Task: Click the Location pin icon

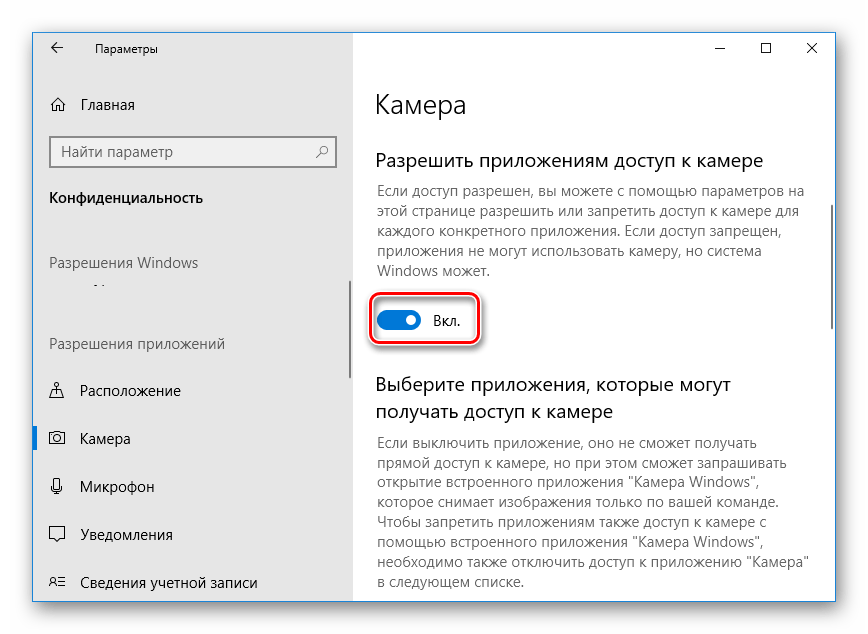Action: point(58,391)
